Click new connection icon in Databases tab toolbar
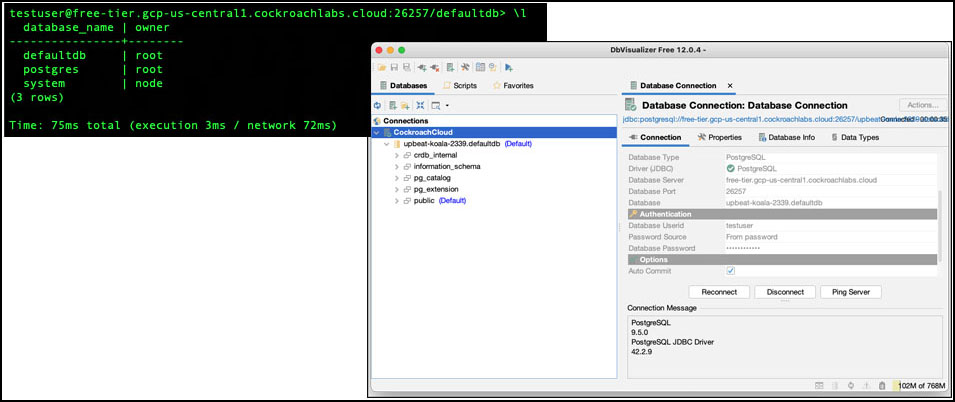Viewport: 955px width, 402px height. 393,105
